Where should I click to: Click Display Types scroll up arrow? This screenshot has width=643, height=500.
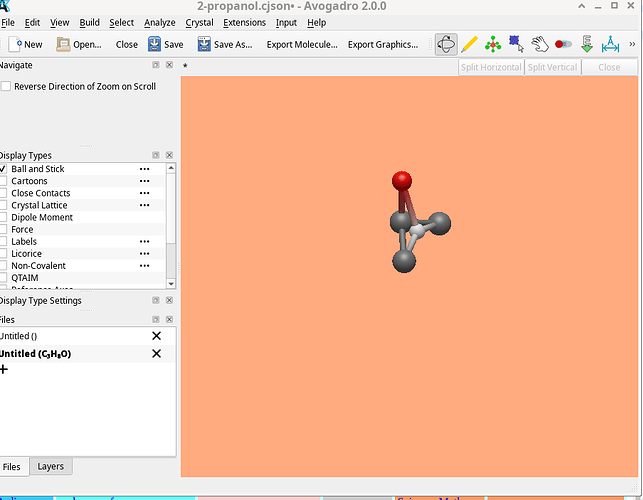[171, 168]
